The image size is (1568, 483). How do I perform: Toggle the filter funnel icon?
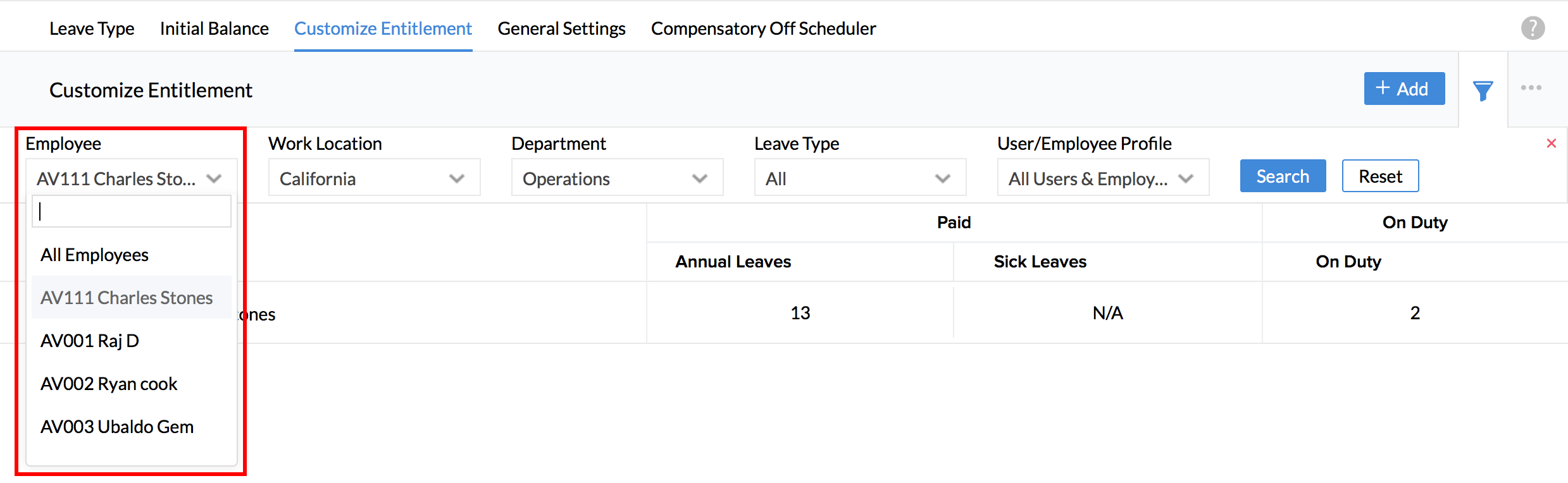1483,90
